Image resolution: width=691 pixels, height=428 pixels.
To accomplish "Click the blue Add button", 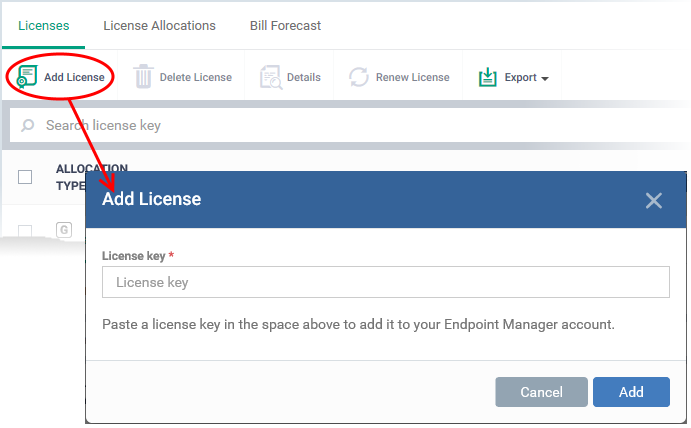I will pyautogui.click(x=631, y=392).
